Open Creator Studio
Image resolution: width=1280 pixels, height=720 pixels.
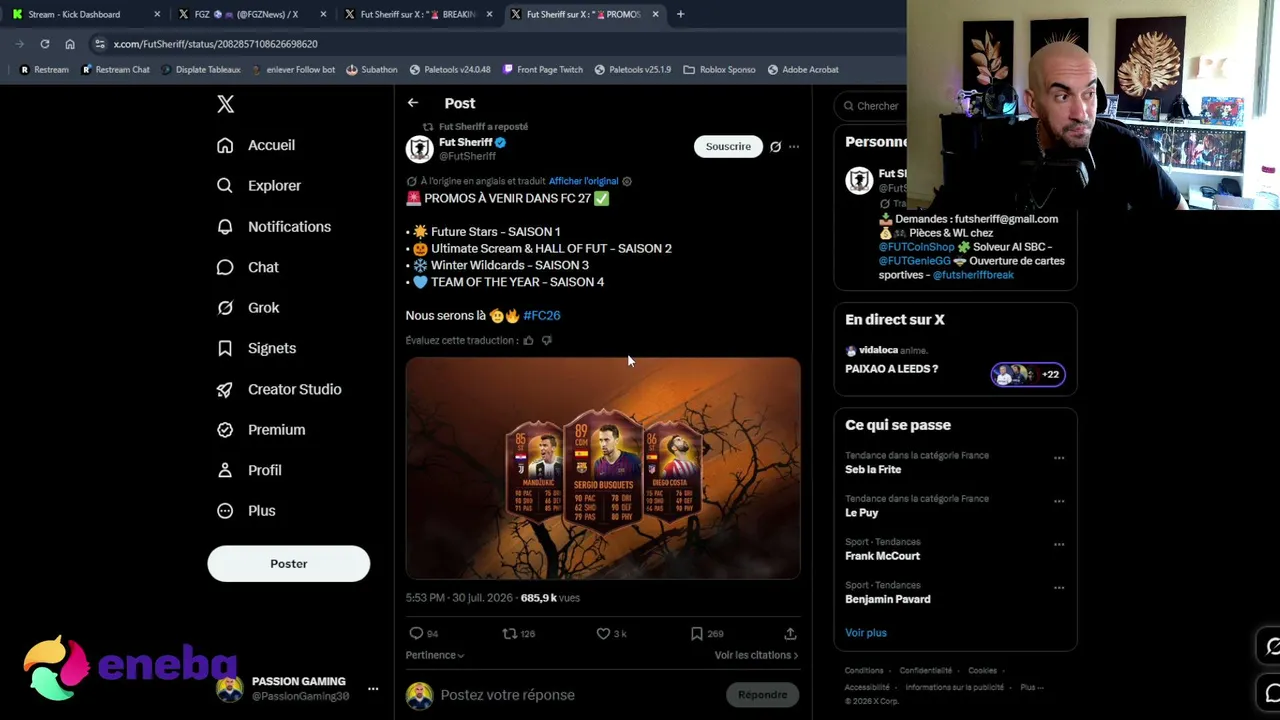point(279,389)
